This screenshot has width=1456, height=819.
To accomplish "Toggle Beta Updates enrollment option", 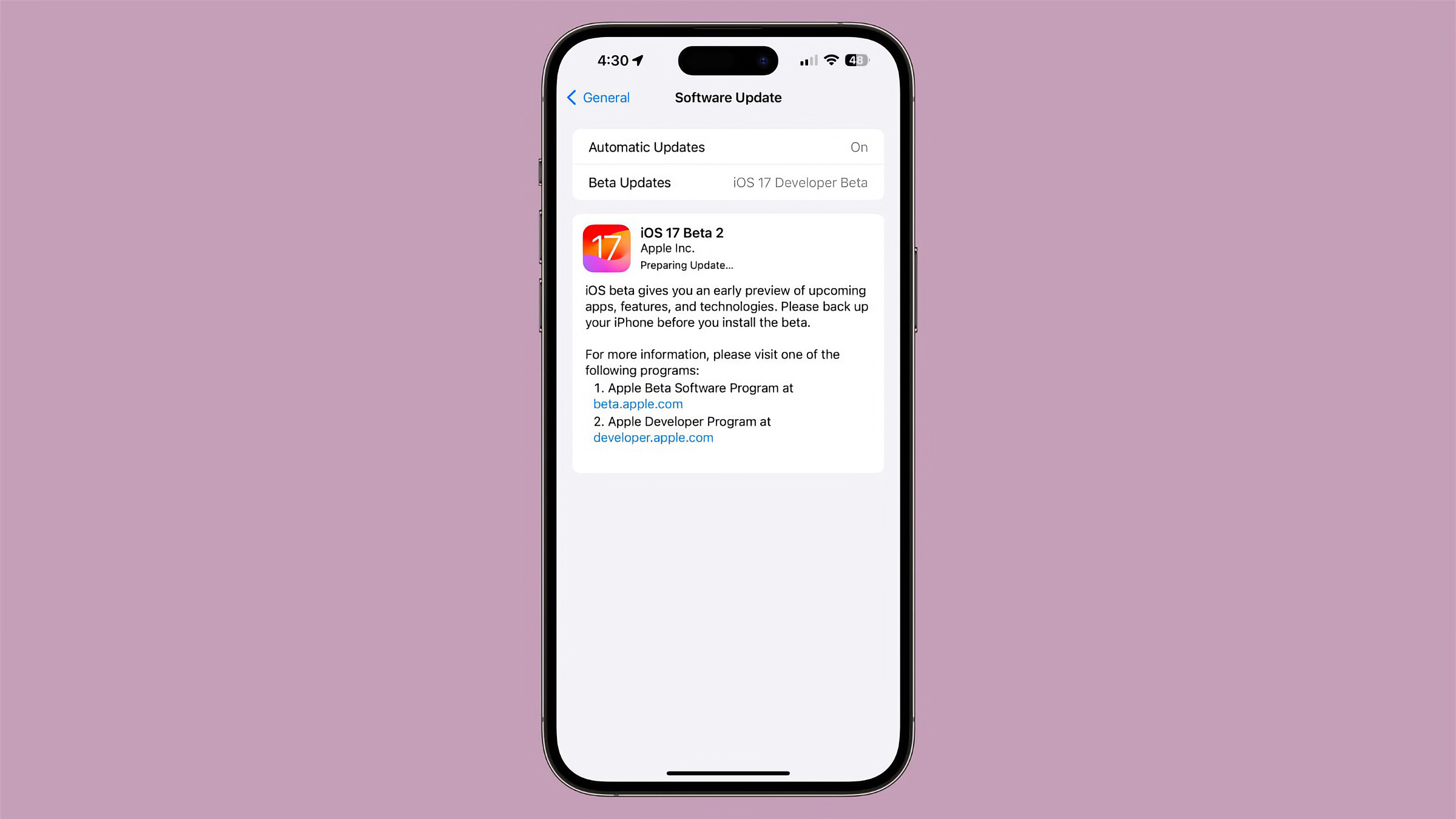I will point(728,182).
